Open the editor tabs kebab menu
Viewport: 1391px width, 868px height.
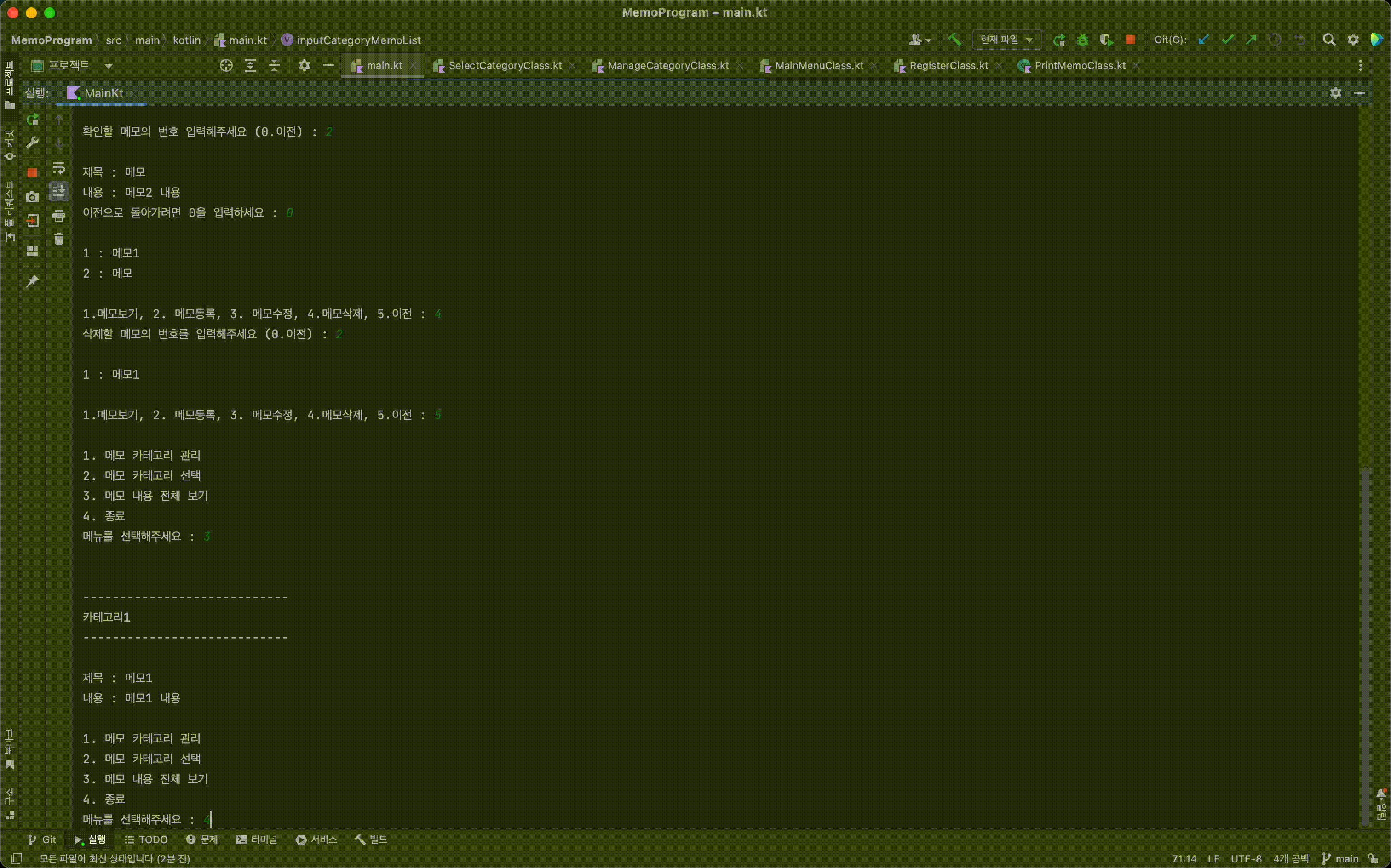pyautogui.click(x=1361, y=65)
